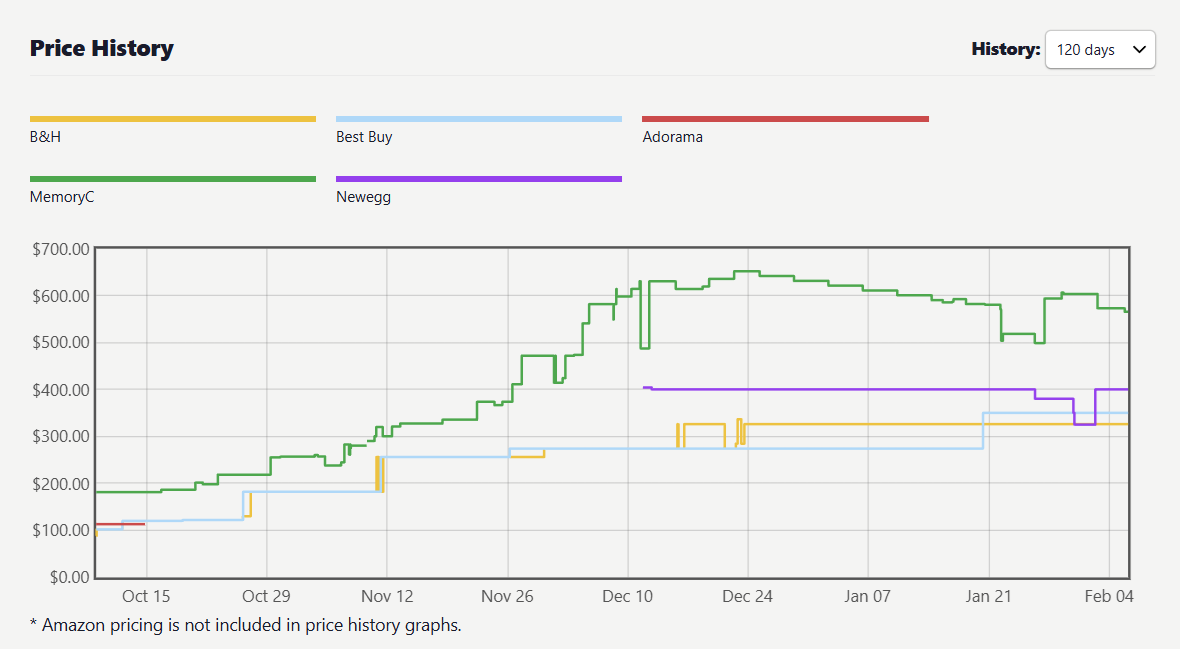
Task: Click the History: label text
Action: pyautogui.click(x=1005, y=49)
